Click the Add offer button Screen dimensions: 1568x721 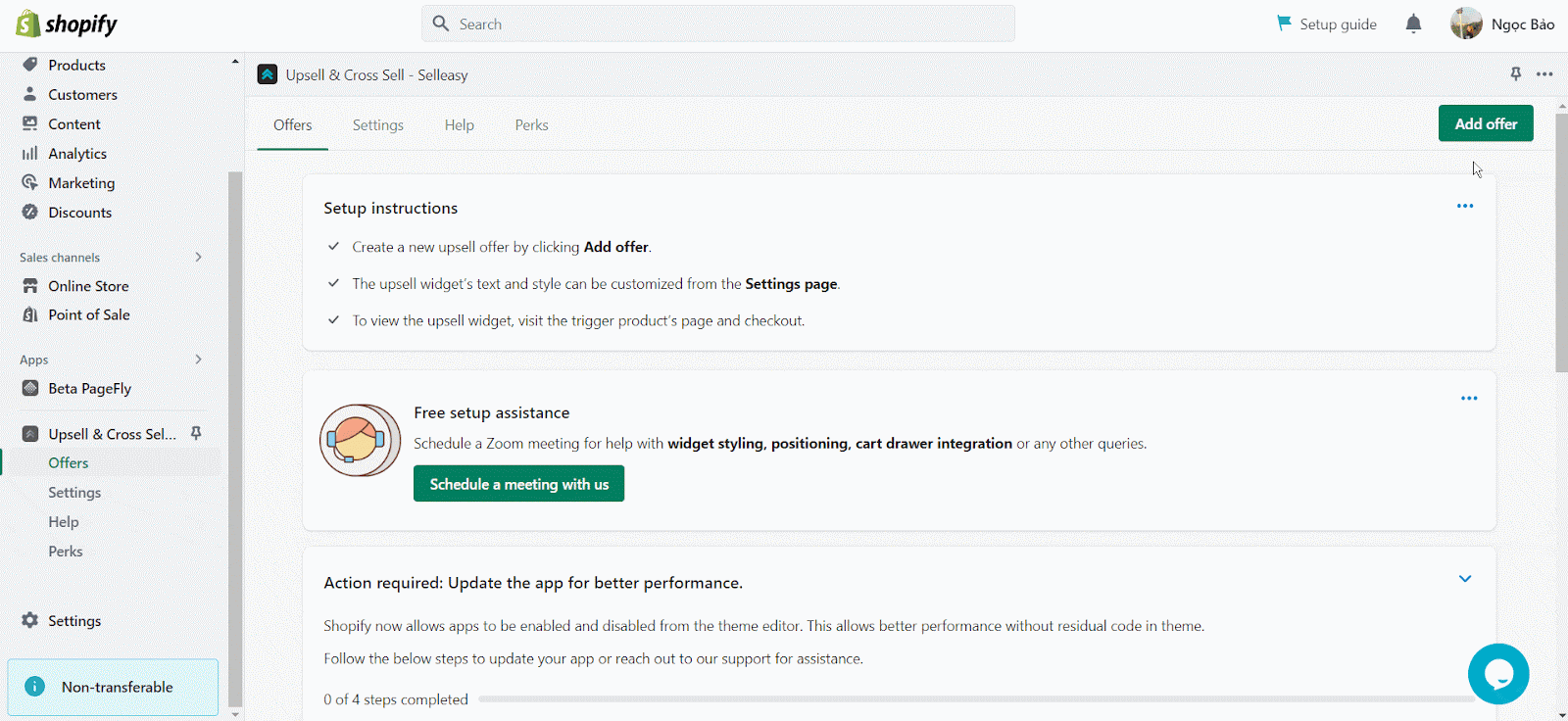click(1486, 123)
